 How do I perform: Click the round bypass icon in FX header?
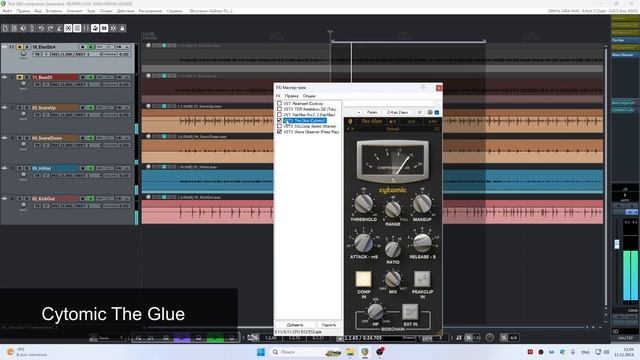[430, 112]
